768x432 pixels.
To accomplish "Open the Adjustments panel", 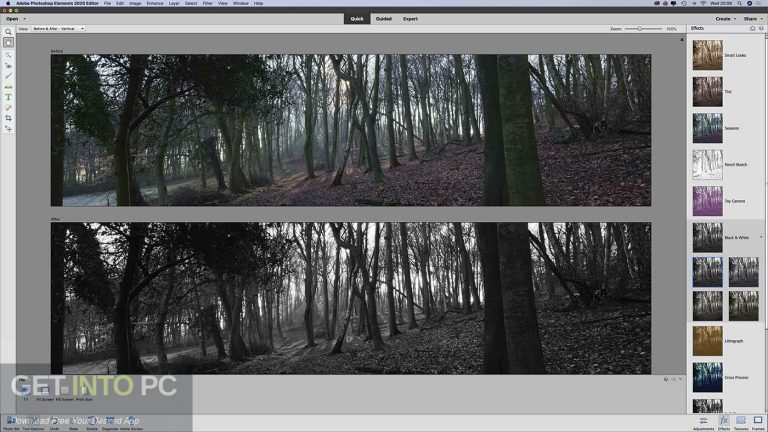I will [703, 423].
